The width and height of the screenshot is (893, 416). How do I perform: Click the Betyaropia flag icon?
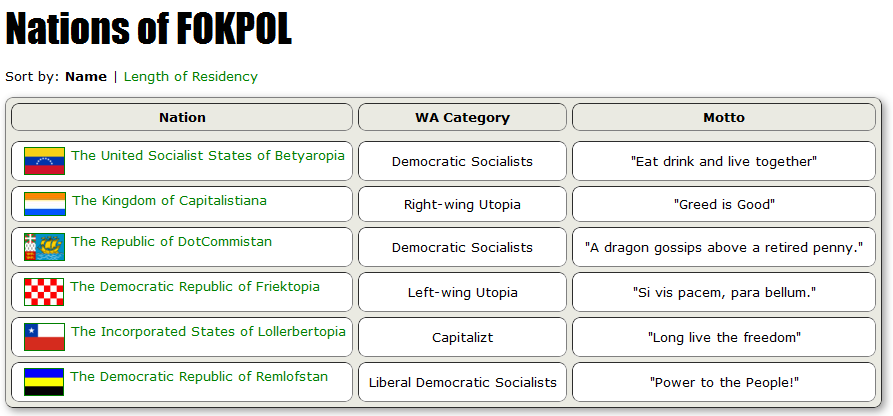click(44, 161)
